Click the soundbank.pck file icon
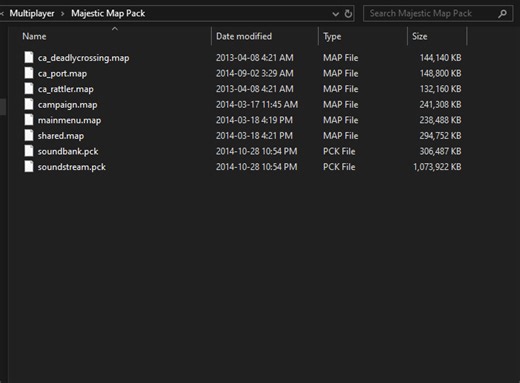 pyautogui.click(x=29, y=151)
